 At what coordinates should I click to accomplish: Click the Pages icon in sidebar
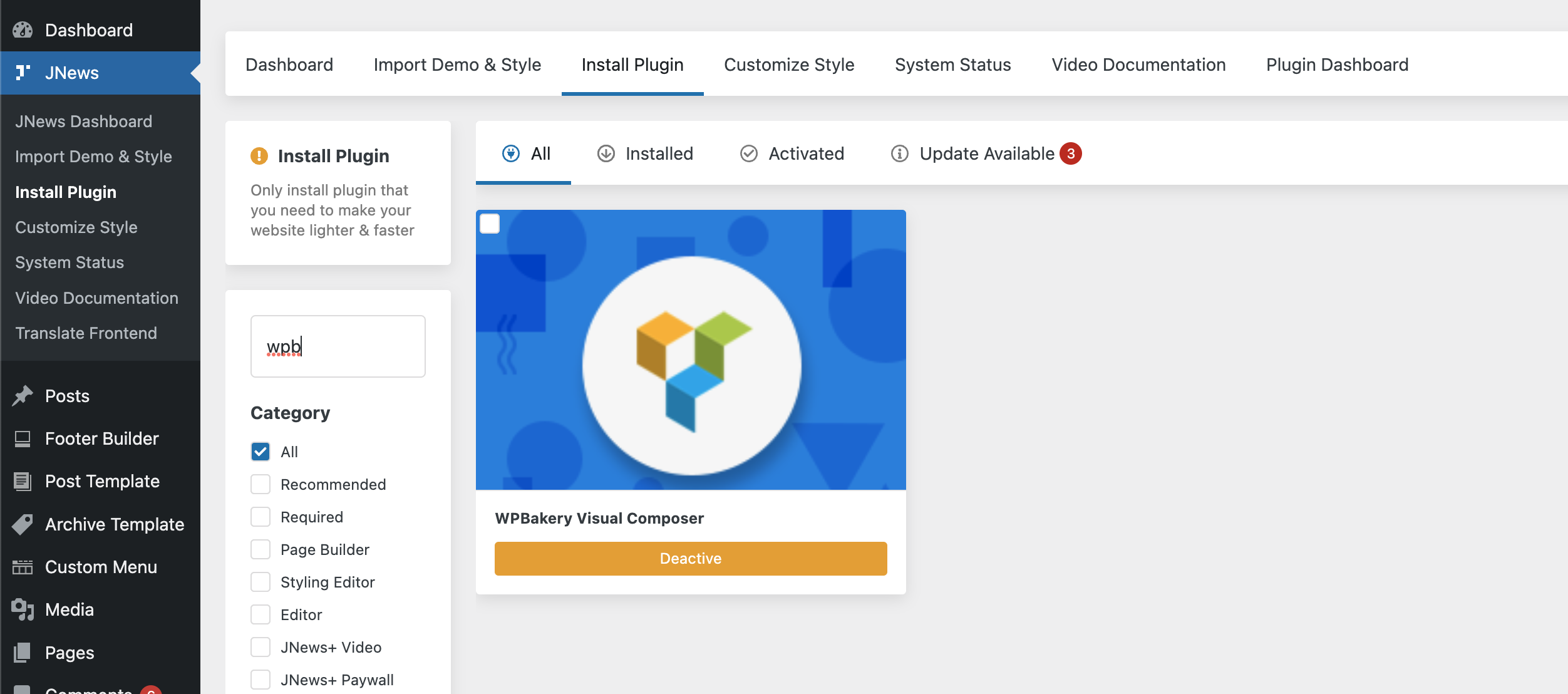23,653
